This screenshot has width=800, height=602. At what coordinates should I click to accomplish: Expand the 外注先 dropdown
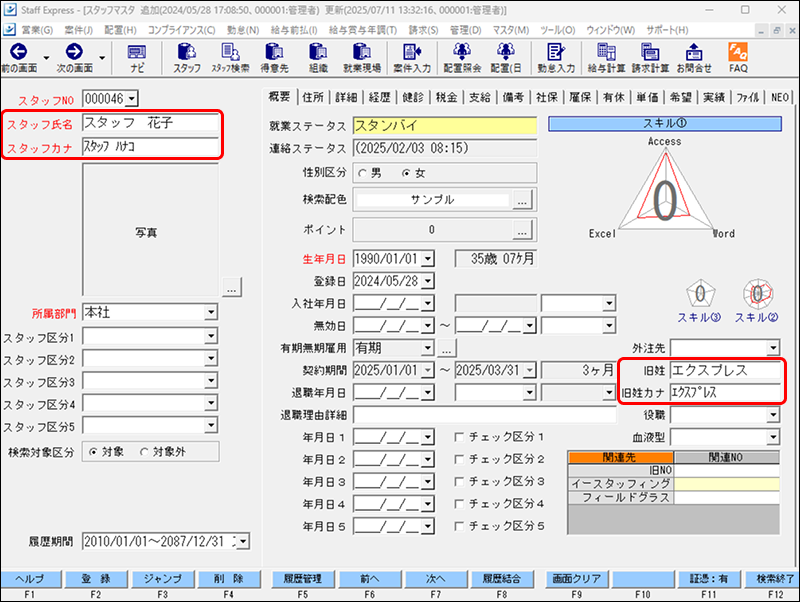773,348
